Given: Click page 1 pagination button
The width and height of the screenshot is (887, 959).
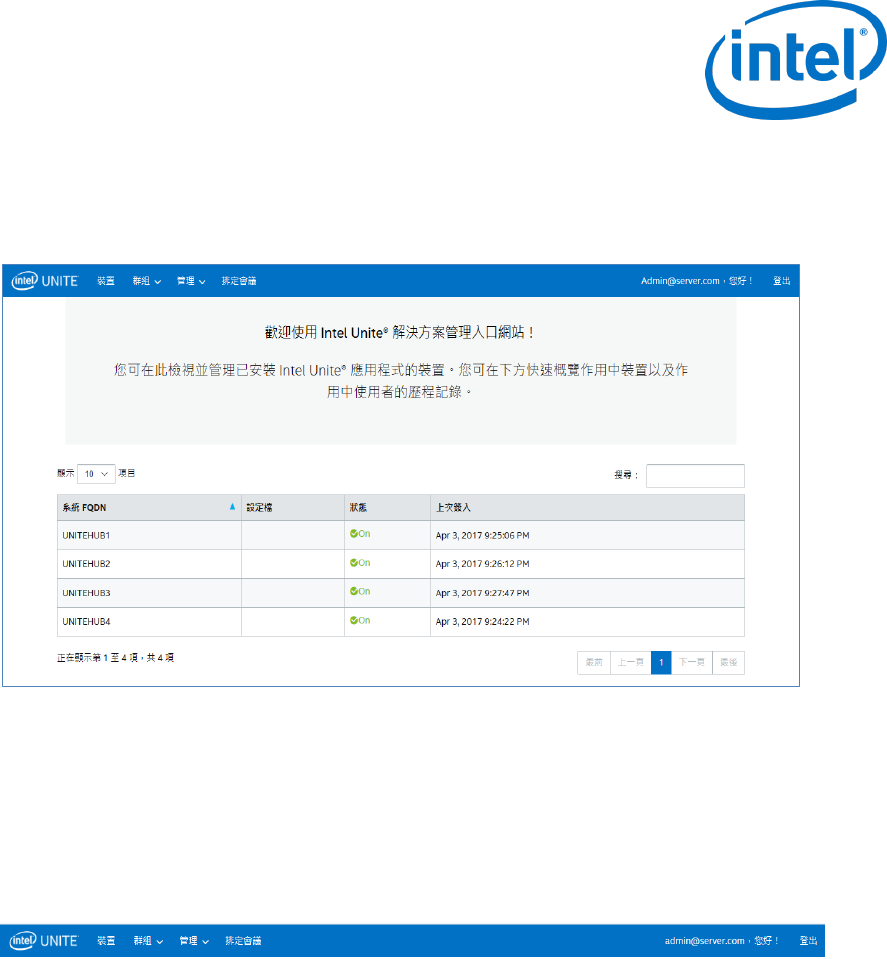Looking at the screenshot, I should [x=661, y=662].
